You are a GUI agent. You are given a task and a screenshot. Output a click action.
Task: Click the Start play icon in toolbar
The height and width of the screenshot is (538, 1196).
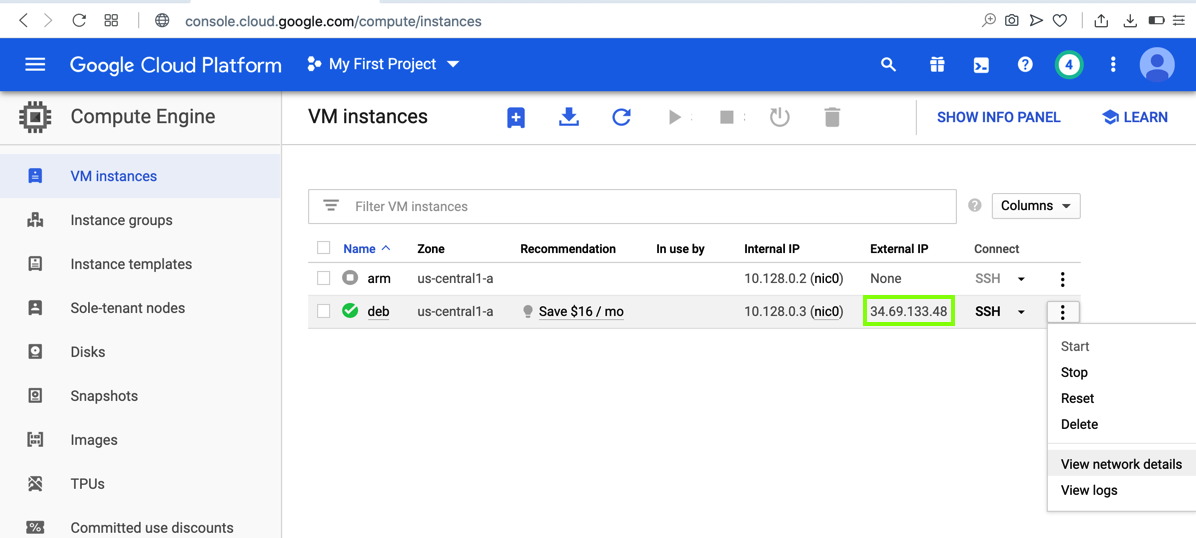pyautogui.click(x=674, y=118)
